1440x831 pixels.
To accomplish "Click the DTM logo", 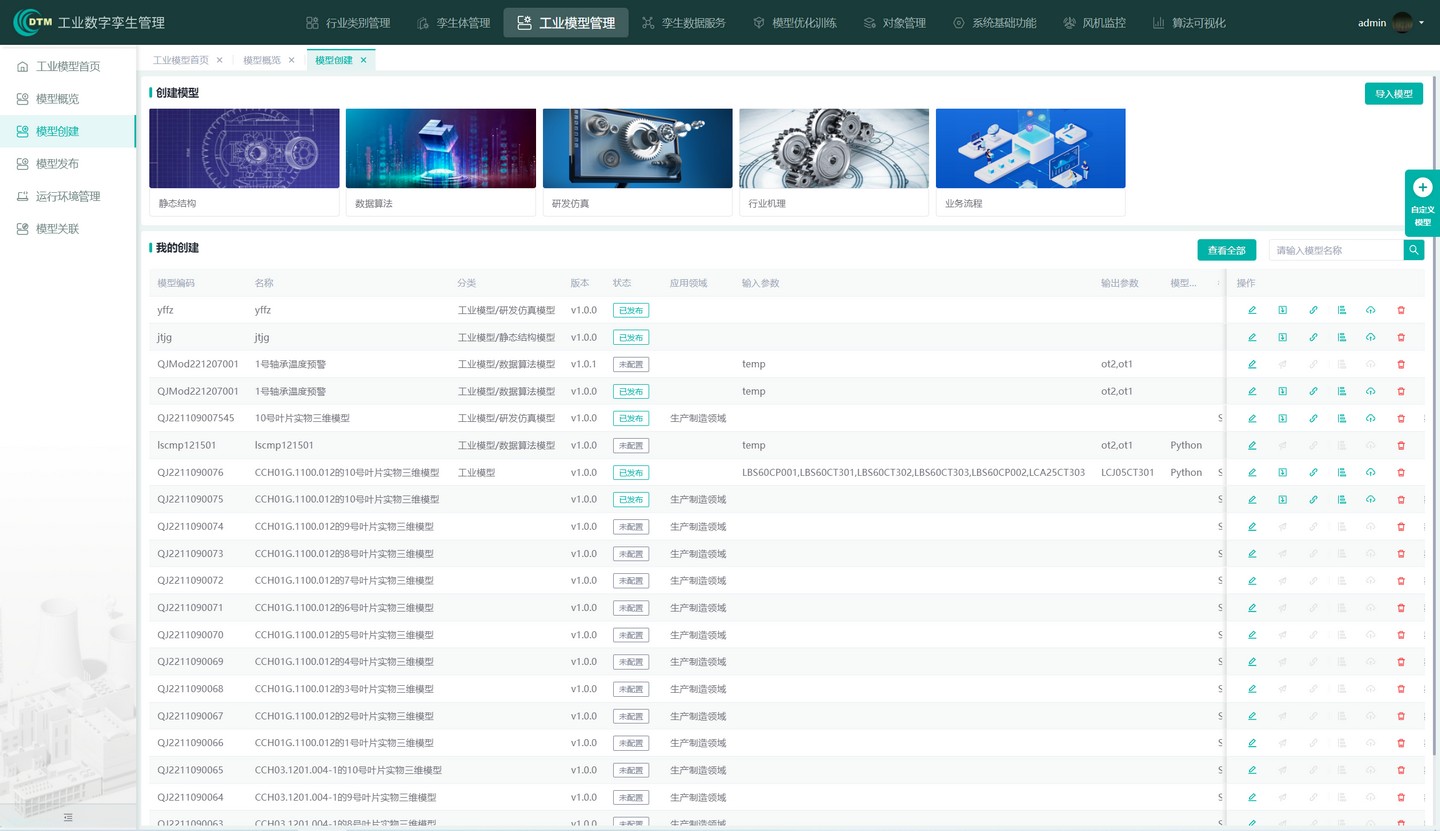I will (32, 22).
